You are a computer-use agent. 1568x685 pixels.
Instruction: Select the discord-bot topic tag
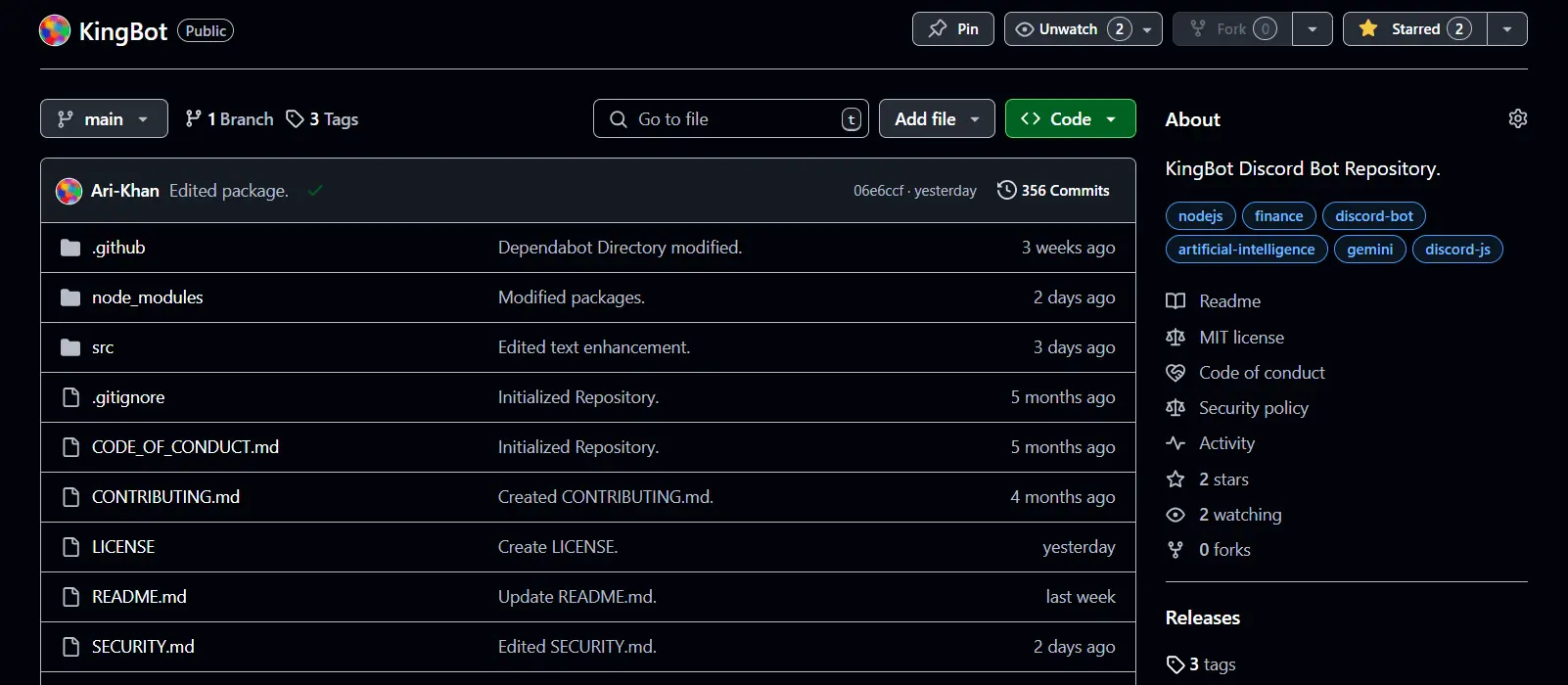[x=1374, y=216]
